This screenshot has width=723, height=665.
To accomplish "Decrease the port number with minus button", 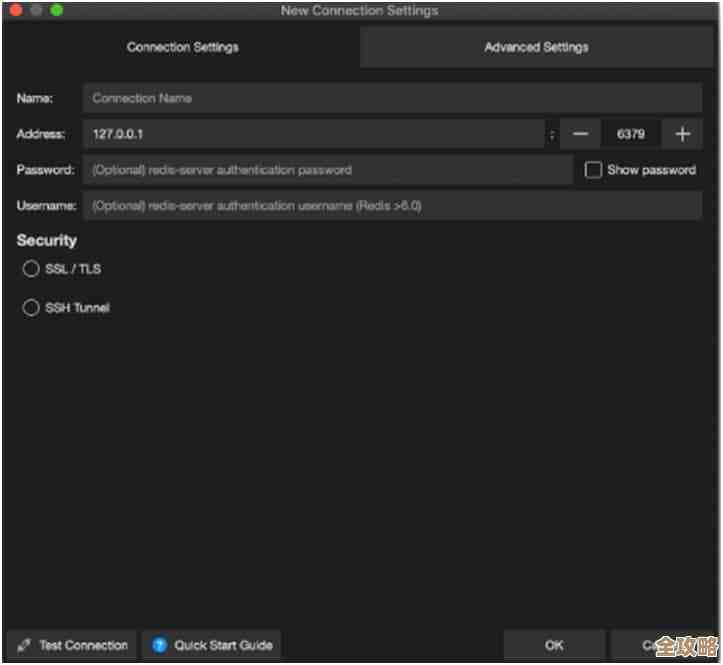I will click(580, 134).
